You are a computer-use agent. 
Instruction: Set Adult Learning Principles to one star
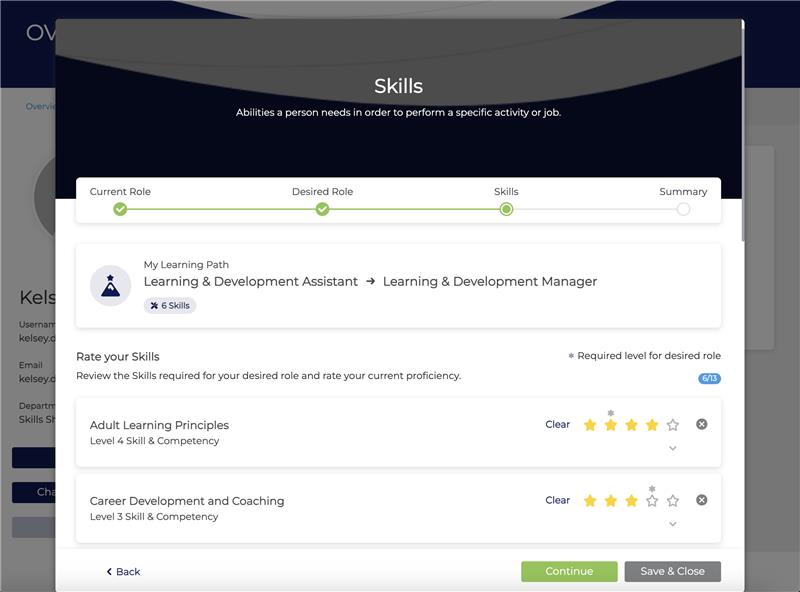590,425
